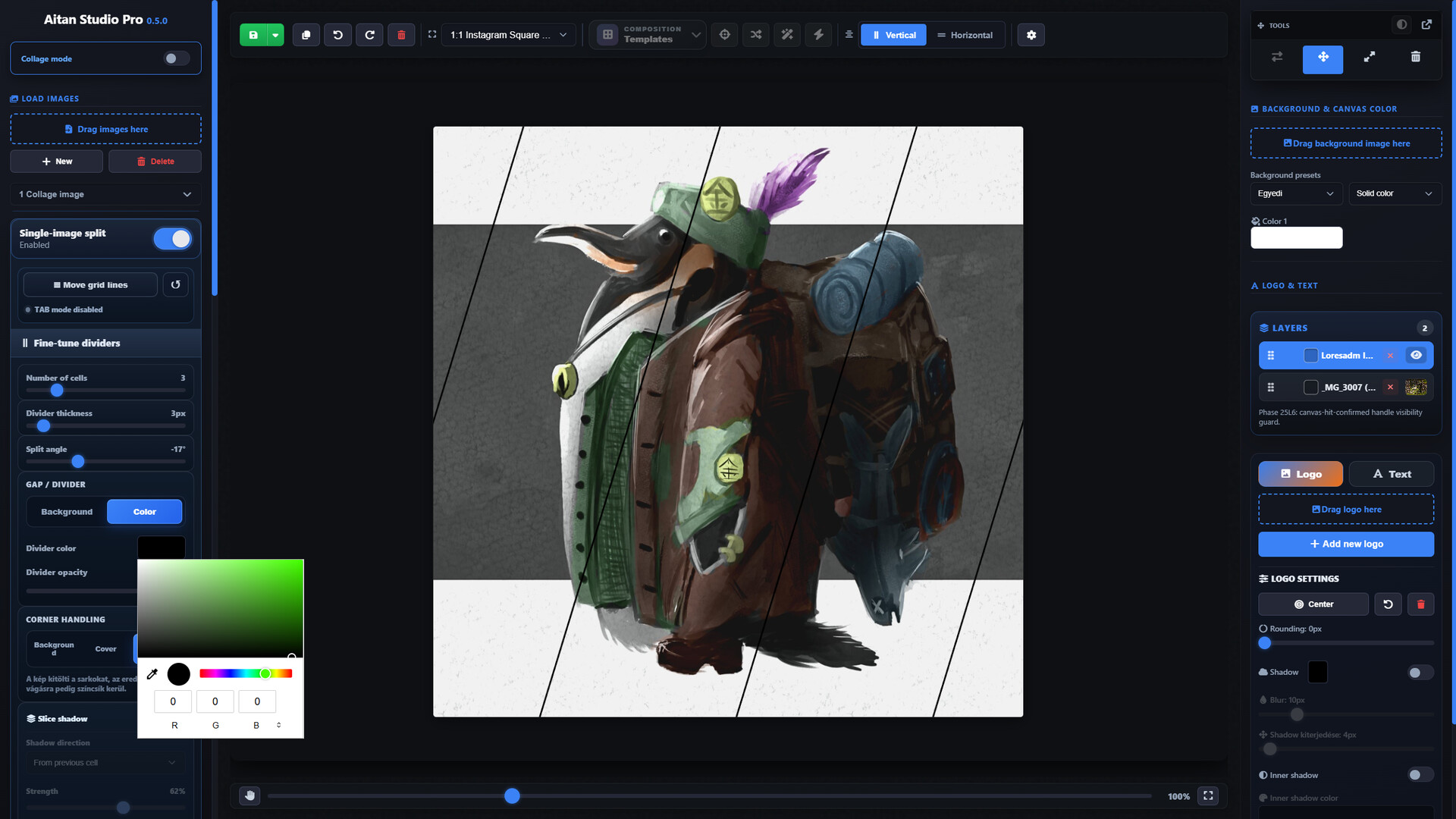The image size is (1456, 819).
Task: Click the Center logo button
Action: tap(1313, 604)
